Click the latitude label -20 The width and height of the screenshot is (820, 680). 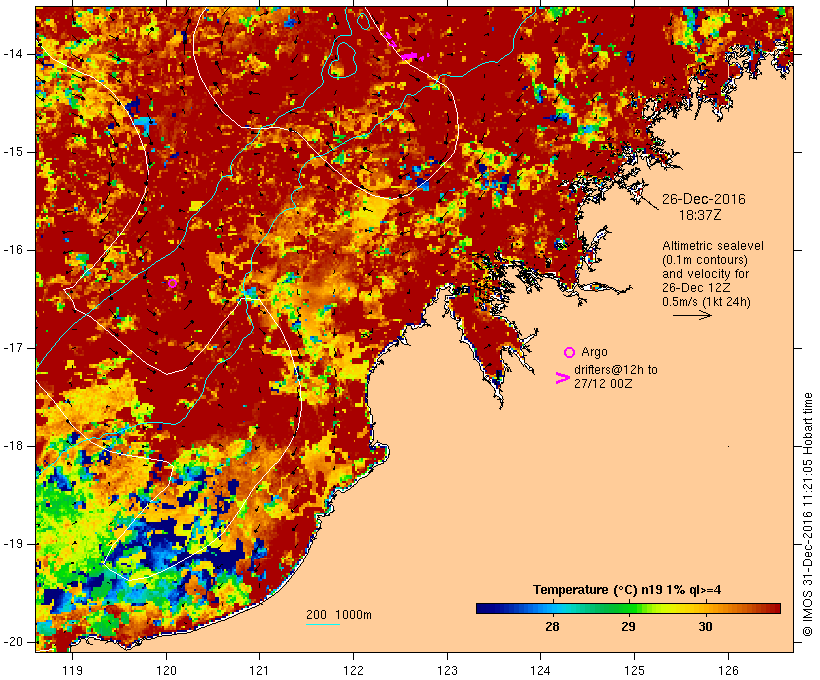pyautogui.click(x=13, y=642)
